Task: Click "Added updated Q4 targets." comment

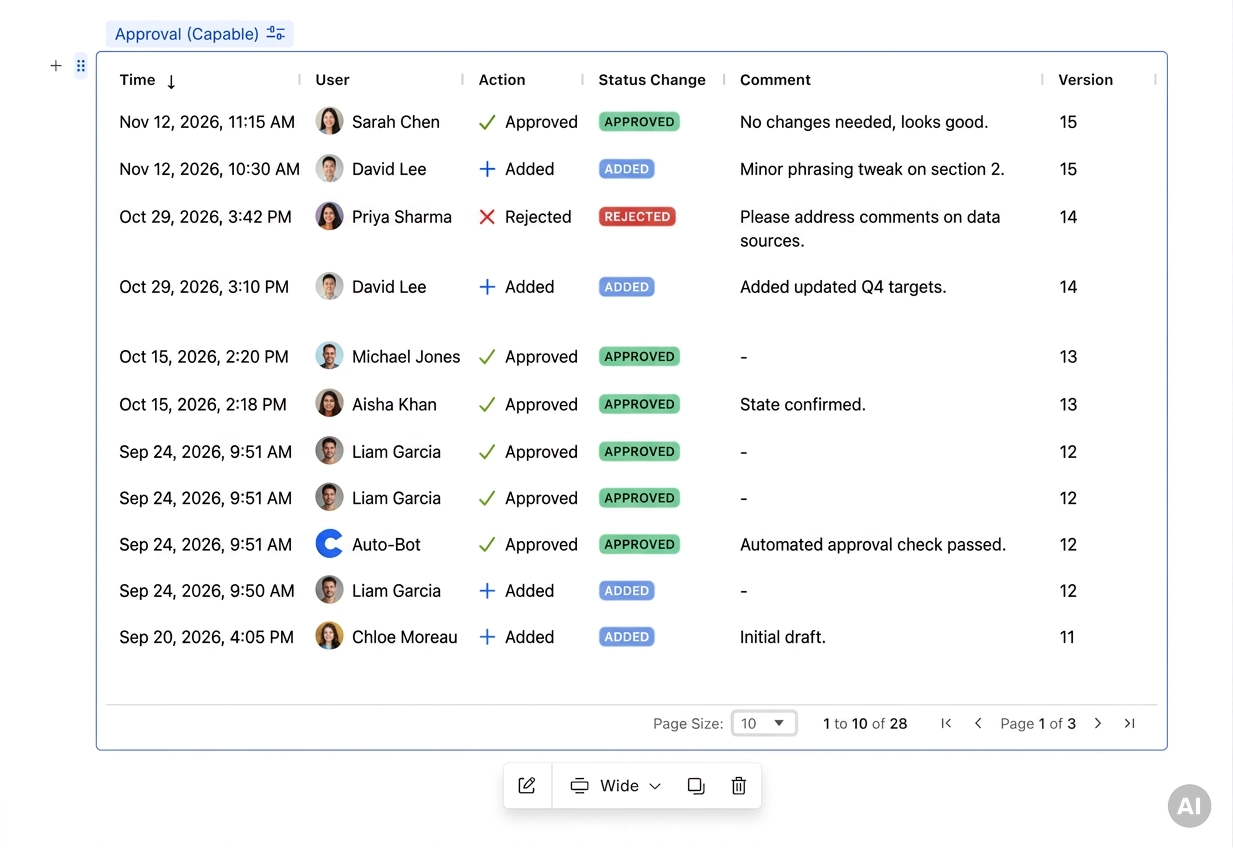Action: click(843, 287)
